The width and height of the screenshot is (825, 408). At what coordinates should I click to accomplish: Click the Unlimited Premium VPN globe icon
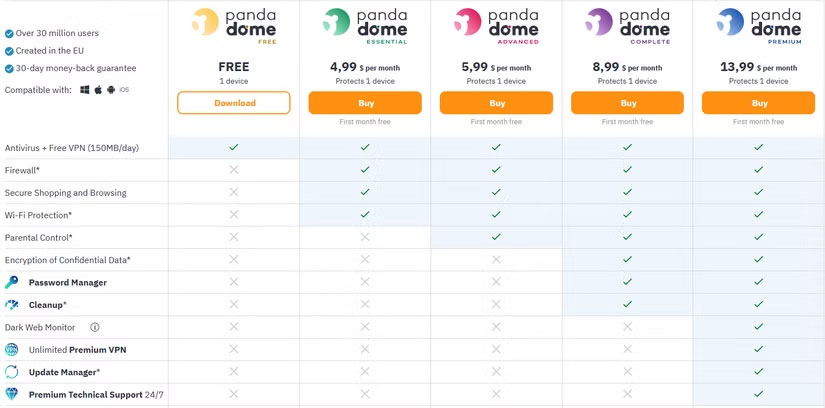tap(12, 350)
